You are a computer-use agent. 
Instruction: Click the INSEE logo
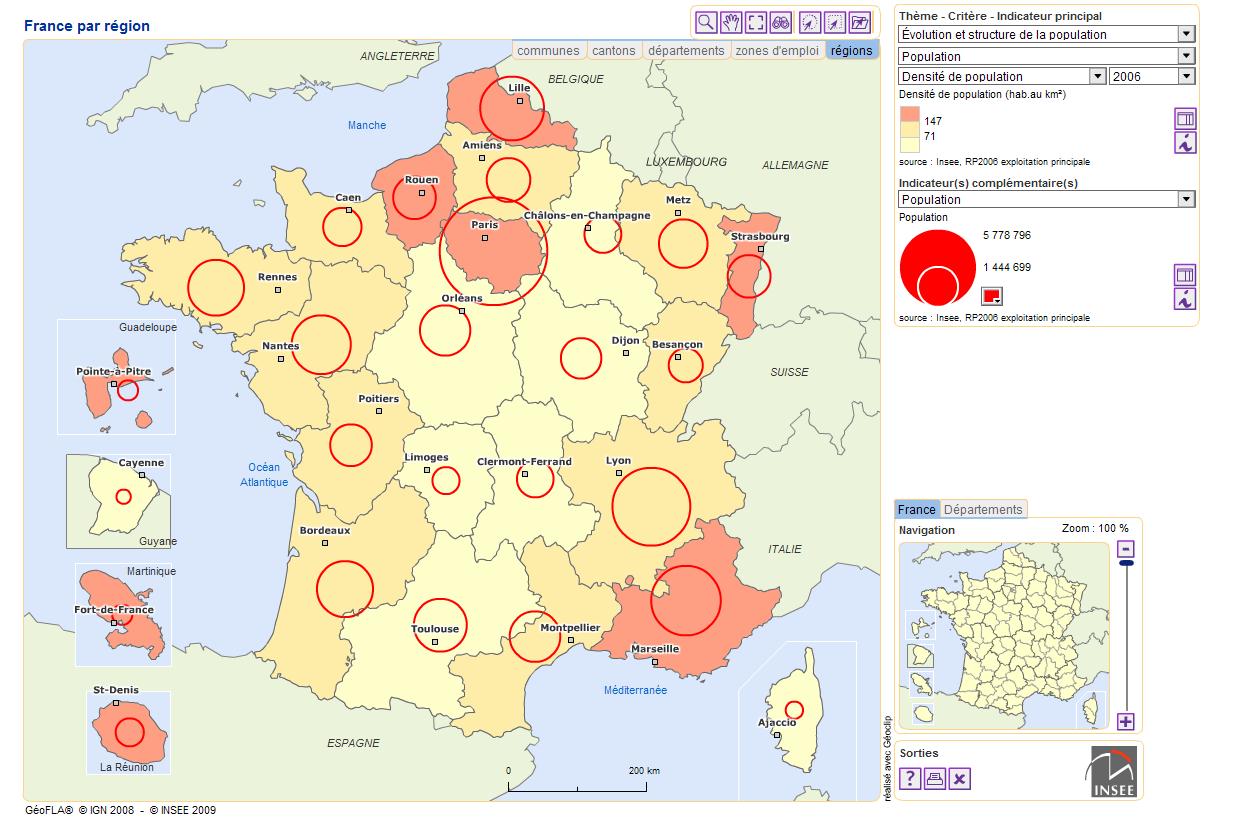(1113, 771)
